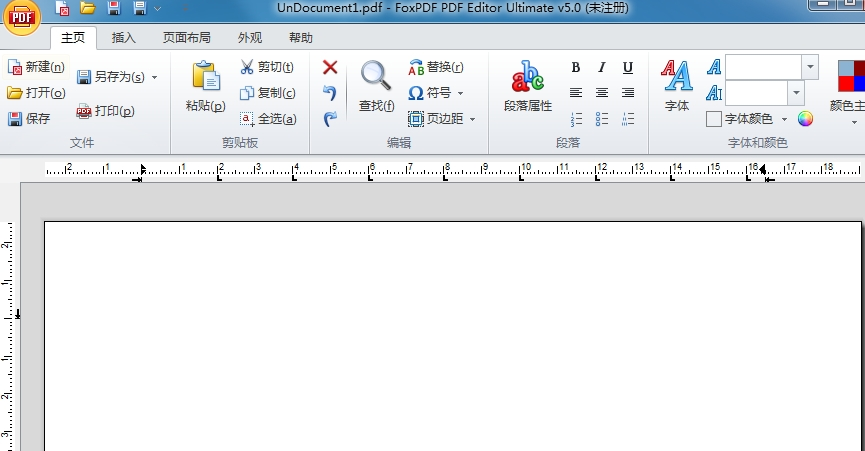Click the font name input field
The image size is (865, 451).
point(763,67)
